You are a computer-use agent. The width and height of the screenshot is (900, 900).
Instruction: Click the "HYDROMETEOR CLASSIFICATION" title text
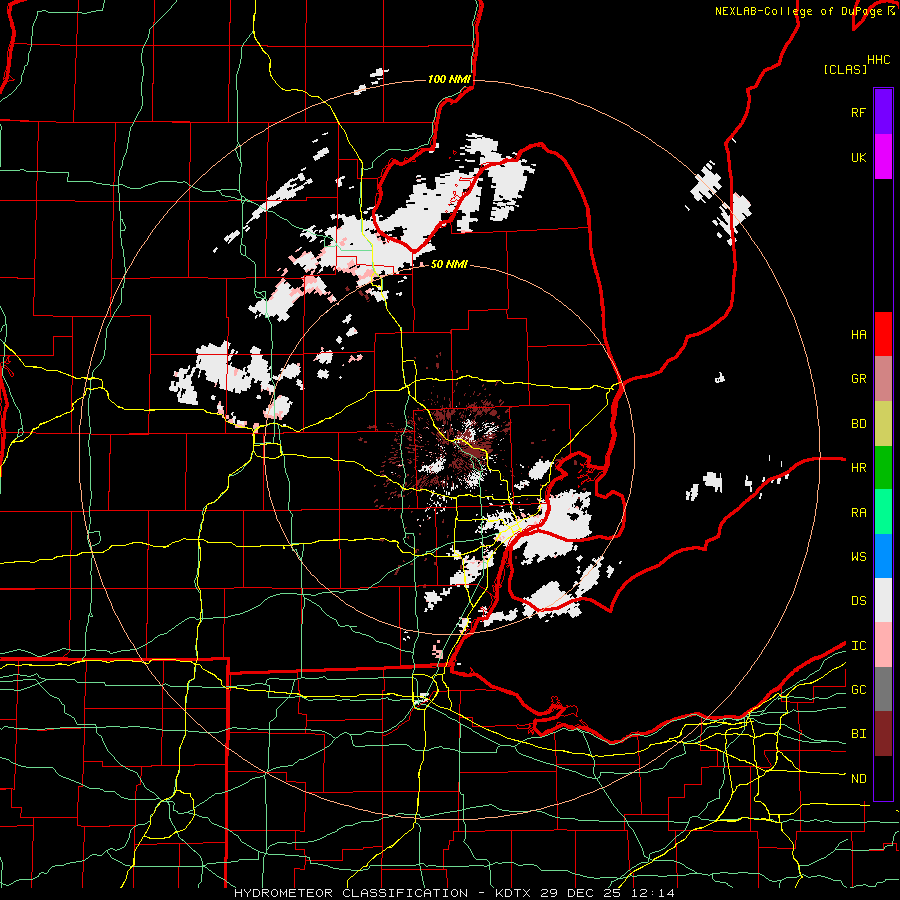(x=351, y=893)
